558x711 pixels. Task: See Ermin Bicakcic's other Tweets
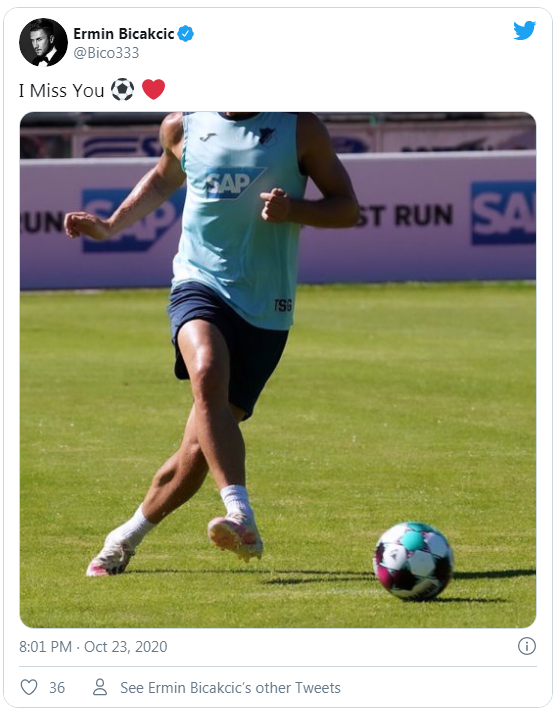[230, 687]
